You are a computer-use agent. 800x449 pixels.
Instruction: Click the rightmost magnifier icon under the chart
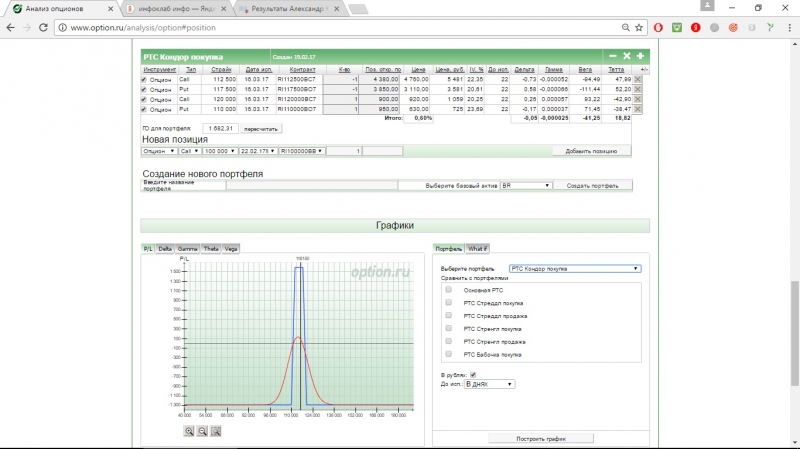(x=215, y=431)
